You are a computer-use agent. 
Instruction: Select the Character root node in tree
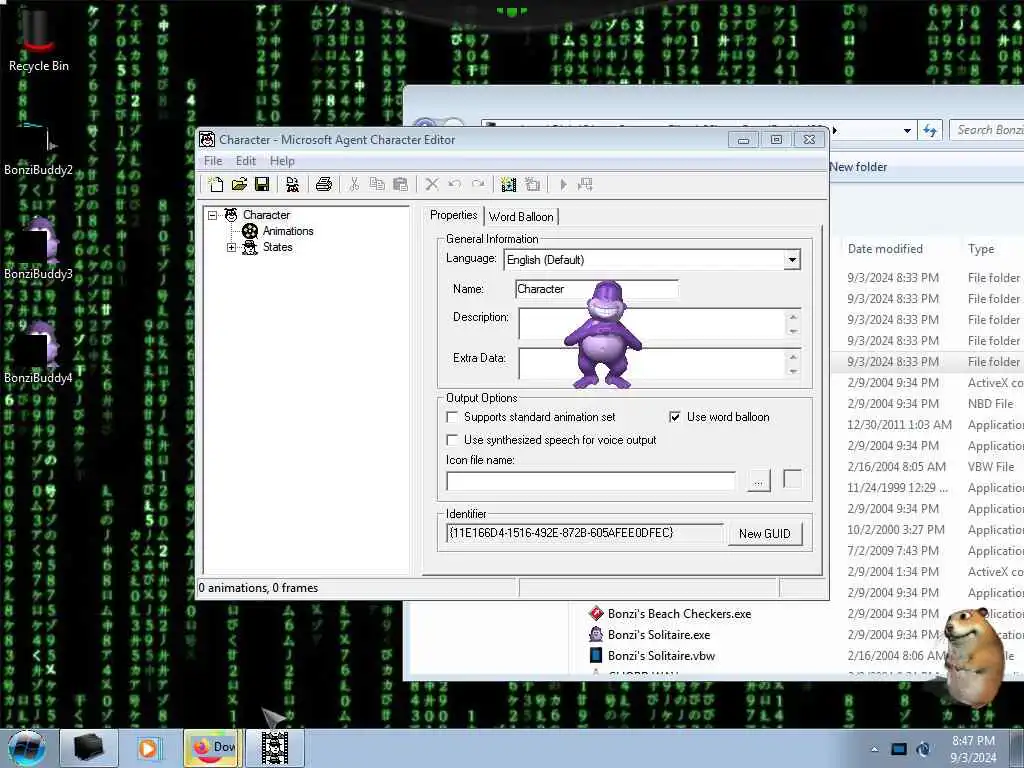[x=266, y=215]
